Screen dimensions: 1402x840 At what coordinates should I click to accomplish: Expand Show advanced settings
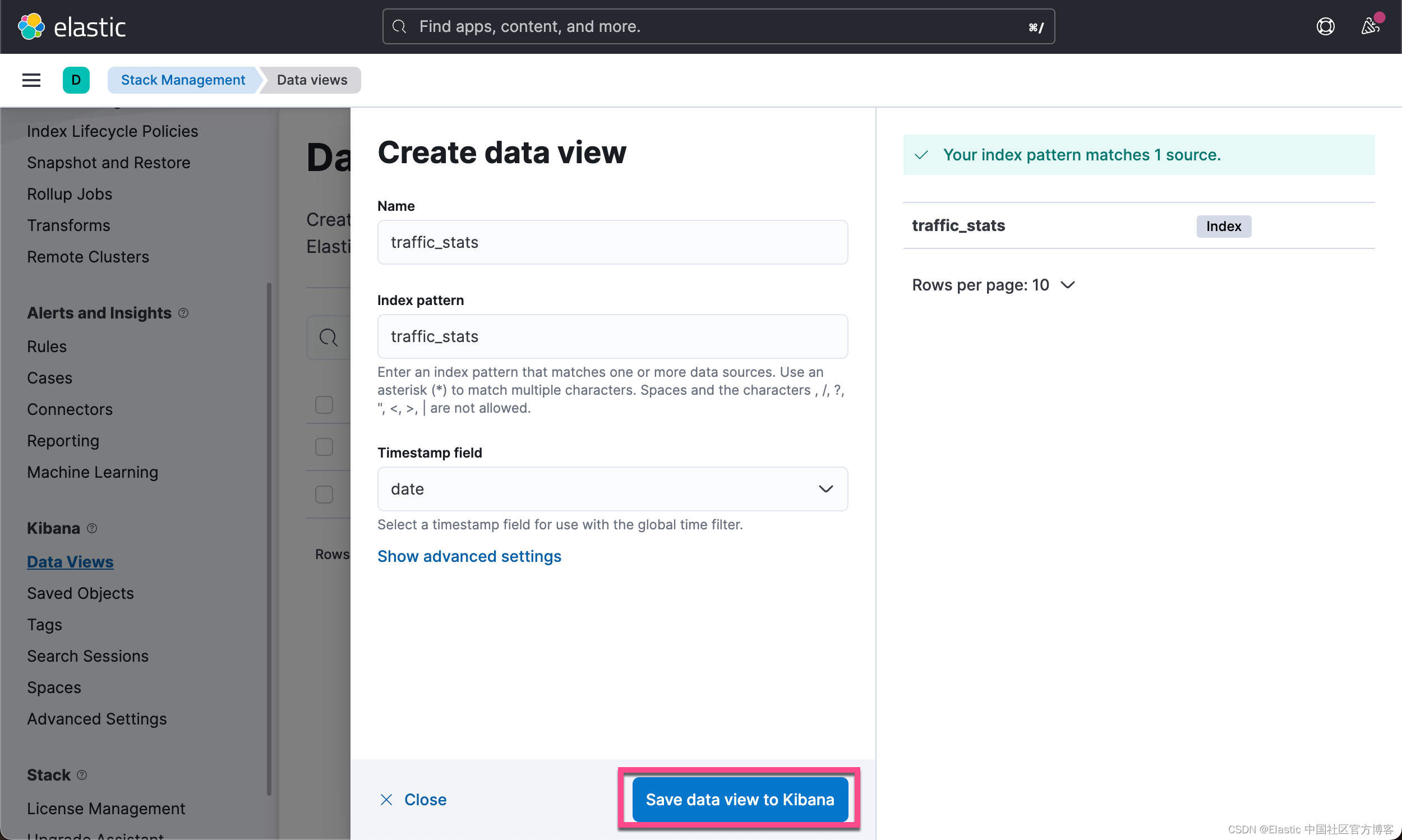tap(469, 556)
